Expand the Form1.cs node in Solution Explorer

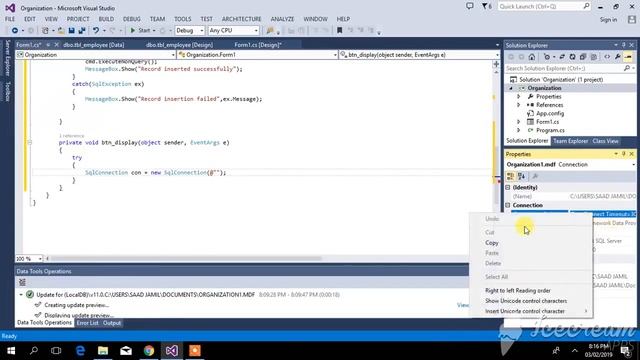[518, 122]
